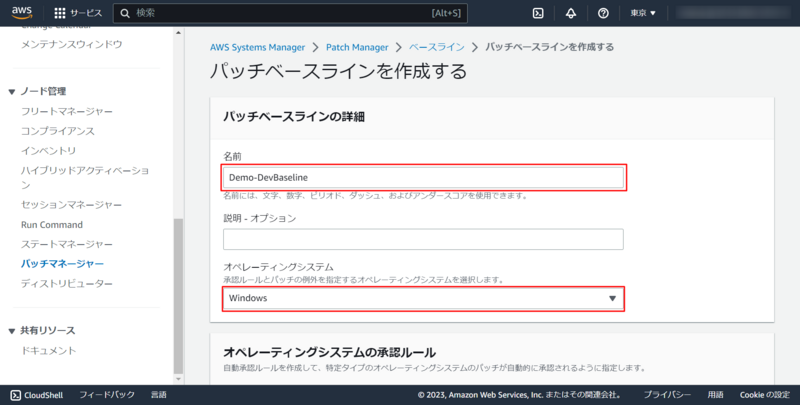Image resolution: width=800 pixels, height=405 pixels.
Task: Focus the top search field
Action: [290, 13]
